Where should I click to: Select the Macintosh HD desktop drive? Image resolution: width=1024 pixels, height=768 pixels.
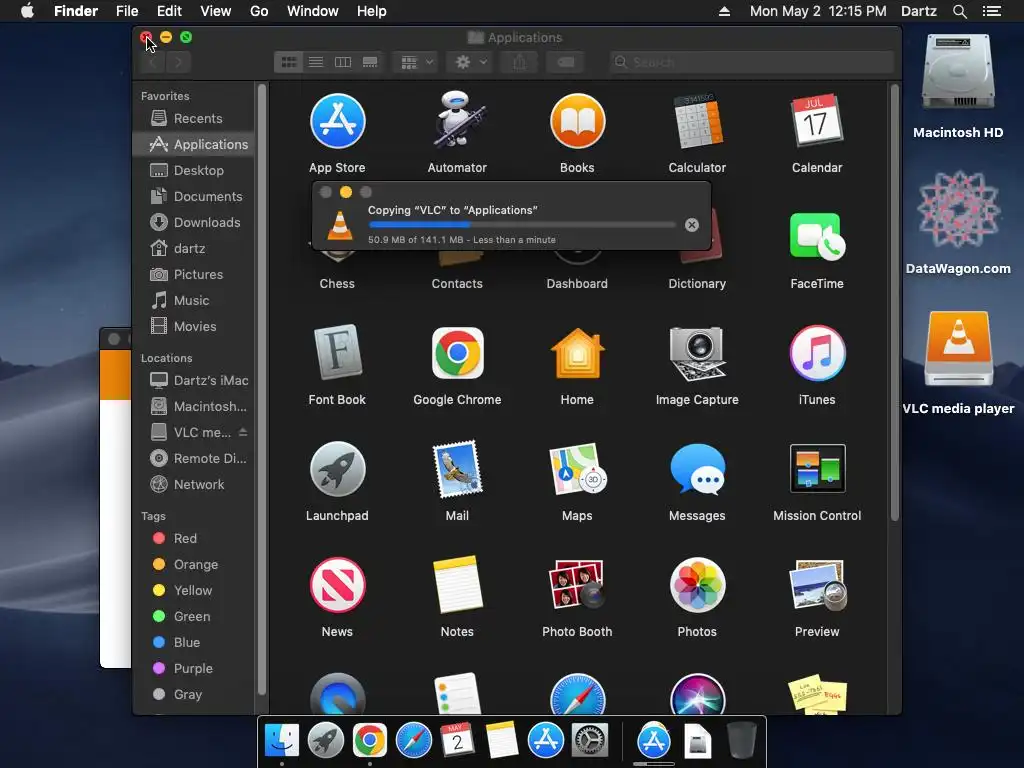click(957, 72)
